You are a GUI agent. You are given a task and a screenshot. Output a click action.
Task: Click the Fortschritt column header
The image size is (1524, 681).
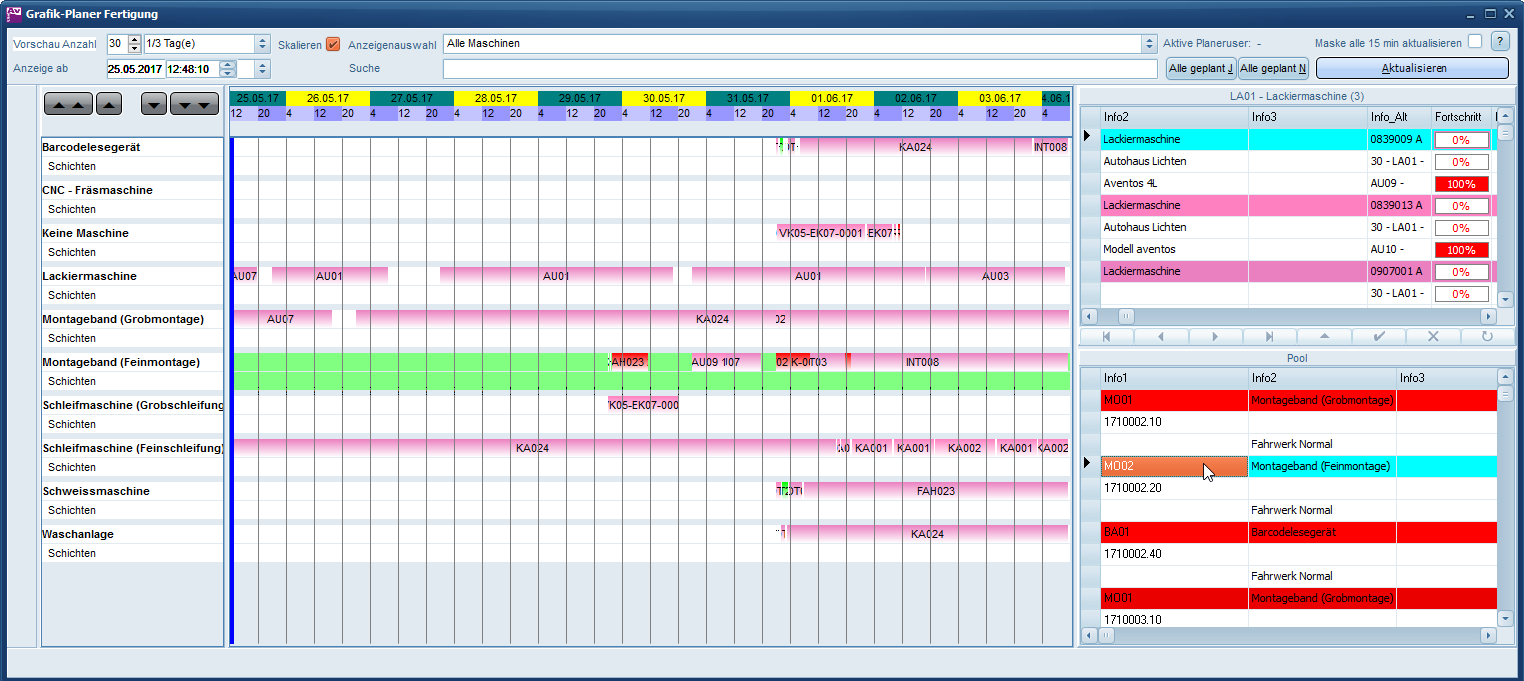1461,117
